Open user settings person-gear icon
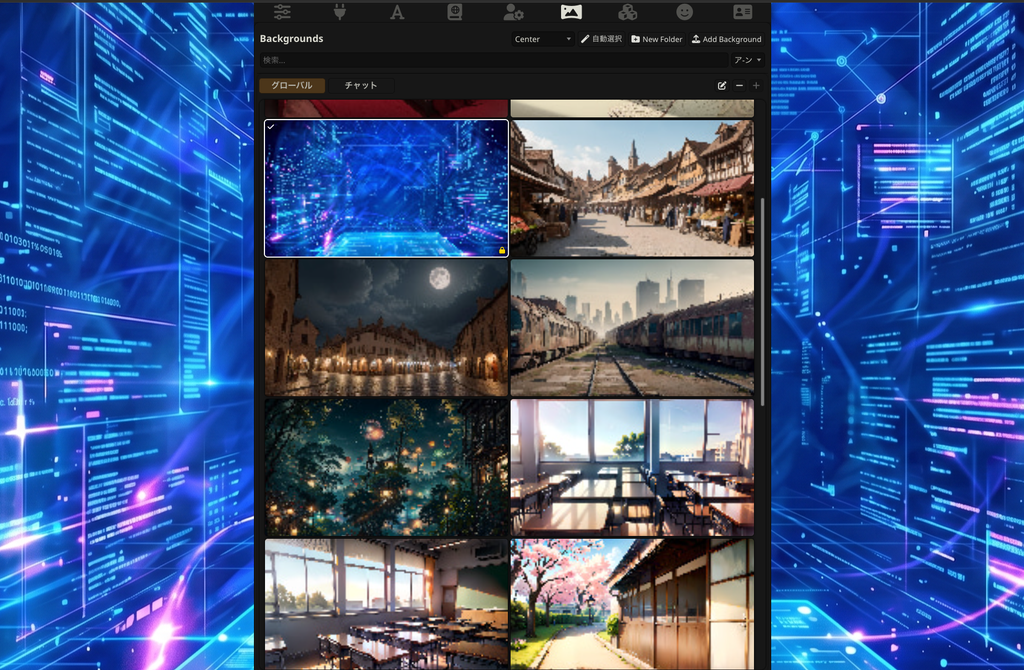Screen dimensions: 1024x670 pos(513,12)
